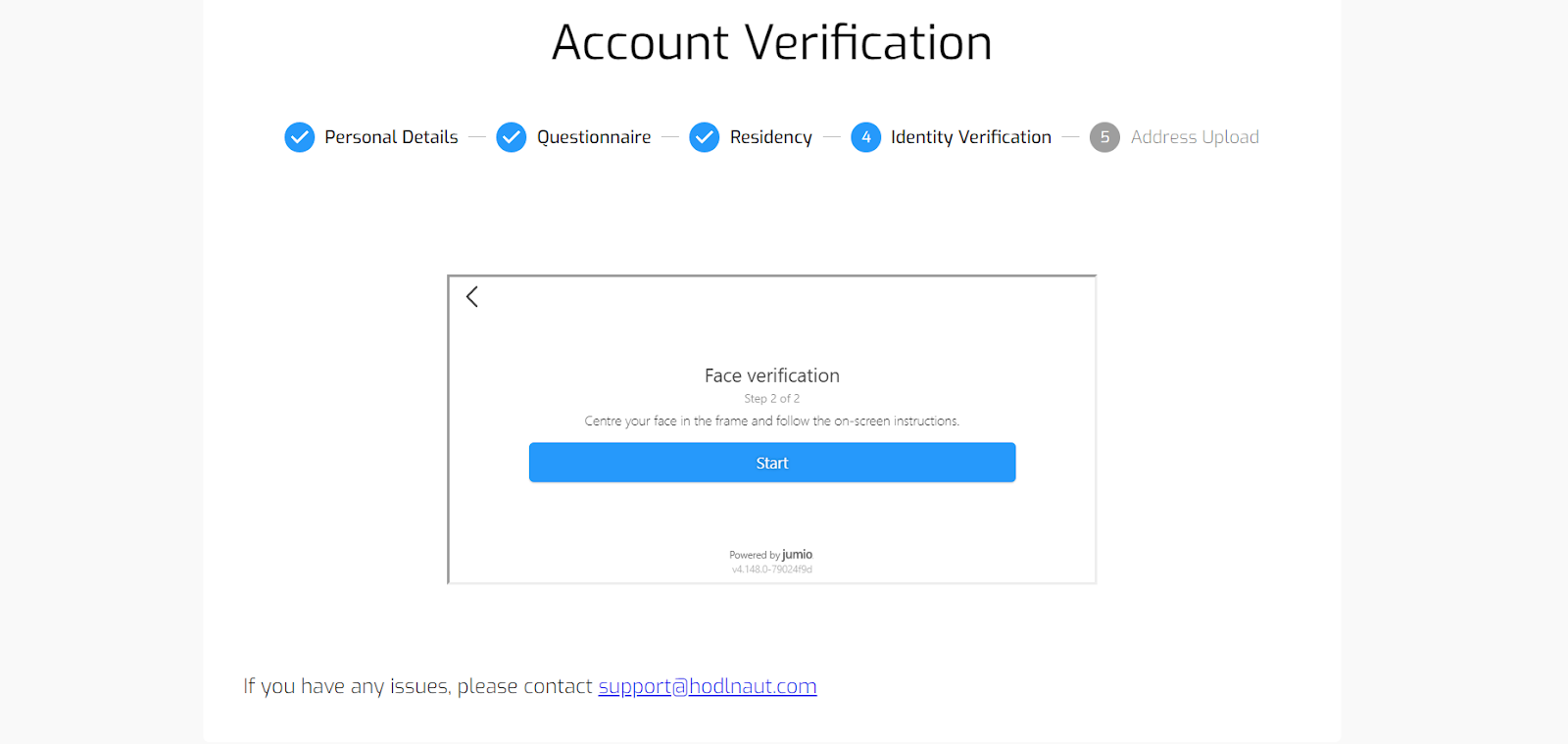The height and width of the screenshot is (744, 1568).
Task: Click the step 5 grey circle icon
Action: (1104, 137)
